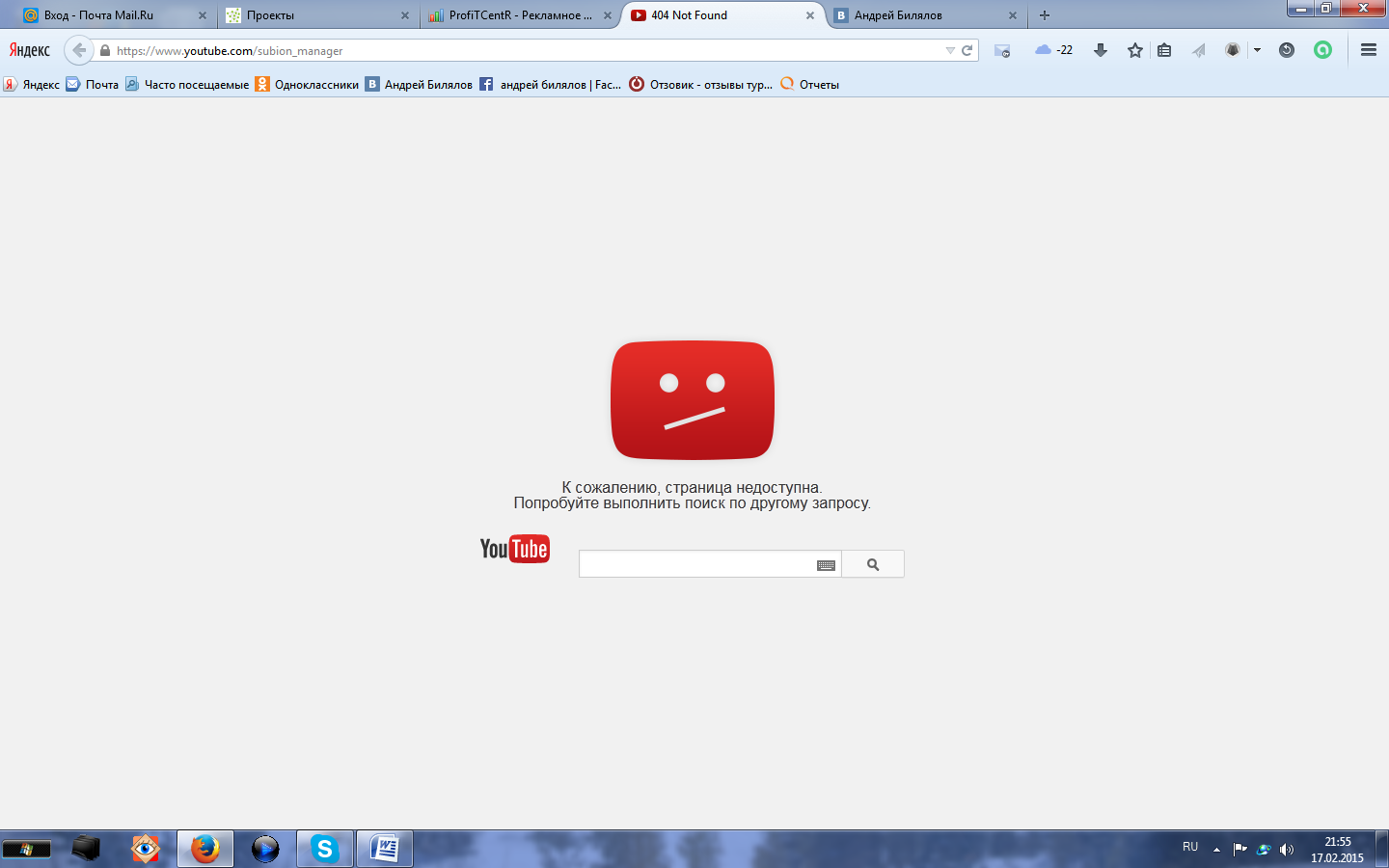Show hidden tray icons arrow
Image resolution: width=1389 pixels, height=868 pixels.
click(1216, 850)
